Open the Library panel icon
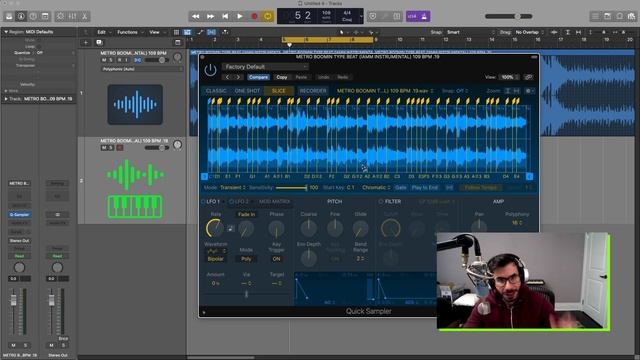Screen dimensions: 640x360 tap(9, 16)
